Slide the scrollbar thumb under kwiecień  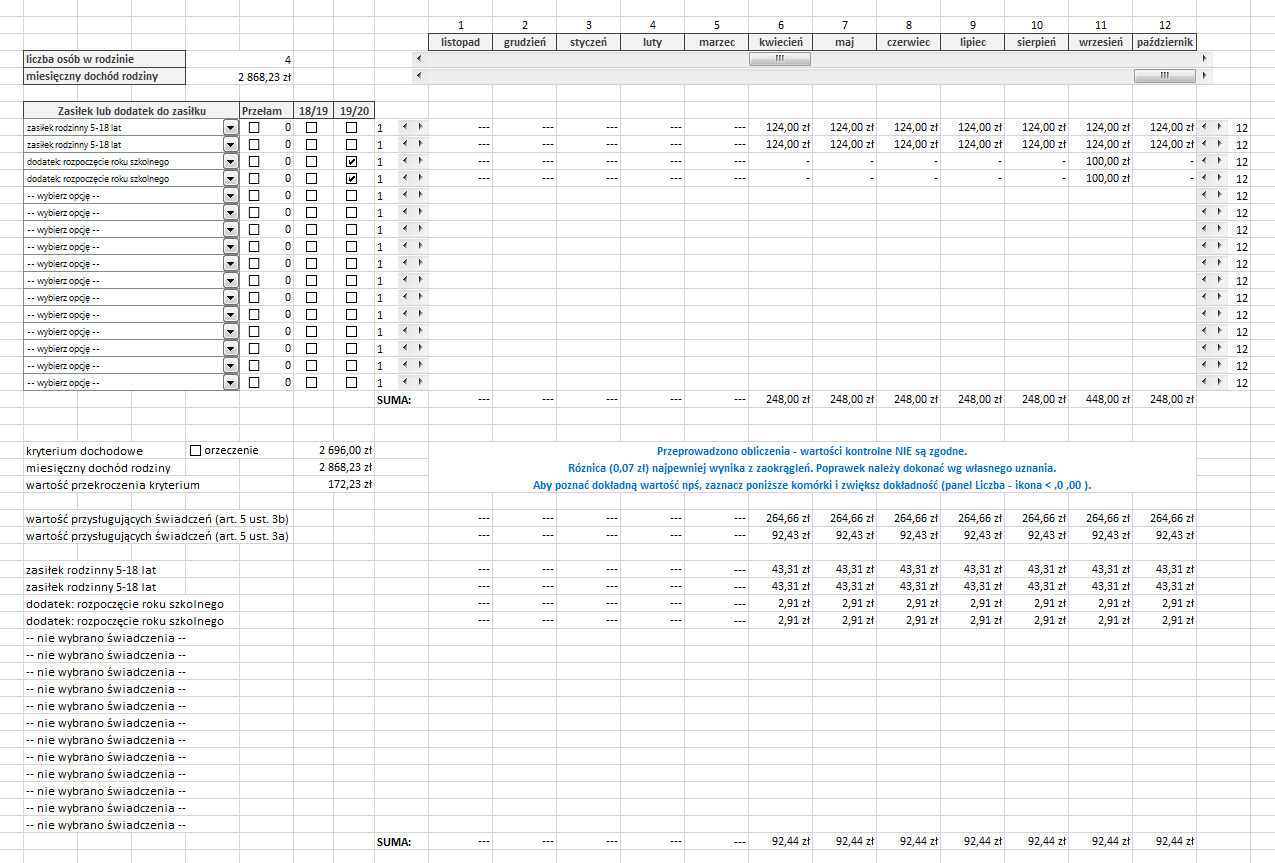779,59
